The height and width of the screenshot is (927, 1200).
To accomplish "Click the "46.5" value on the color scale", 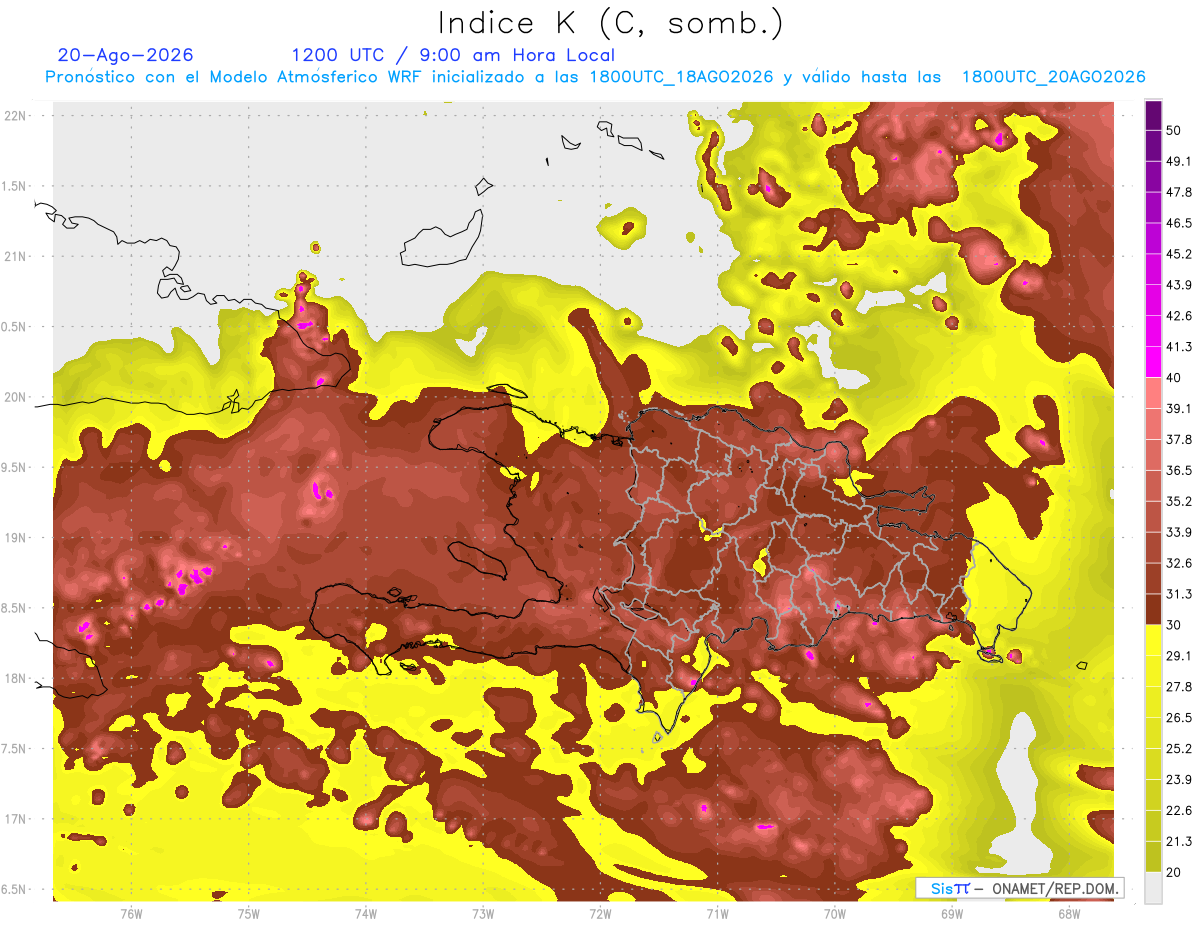I will click(1179, 223).
